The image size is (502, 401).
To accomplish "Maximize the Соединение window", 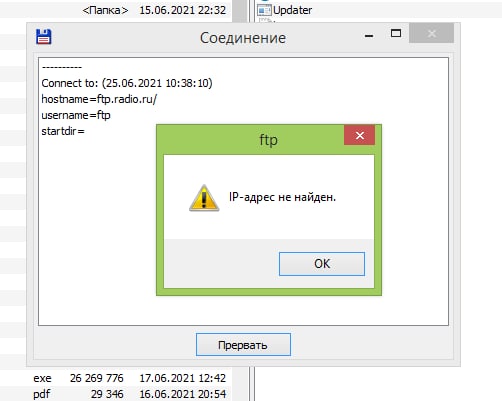I will coord(396,33).
